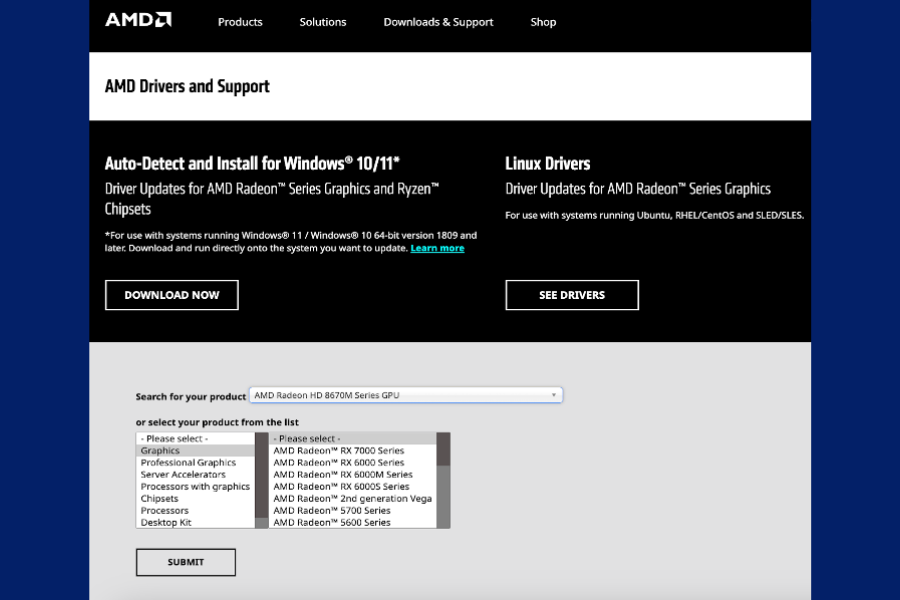Click the See Drivers button
This screenshot has height=600, width=900.
pyautogui.click(x=571, y=295)
